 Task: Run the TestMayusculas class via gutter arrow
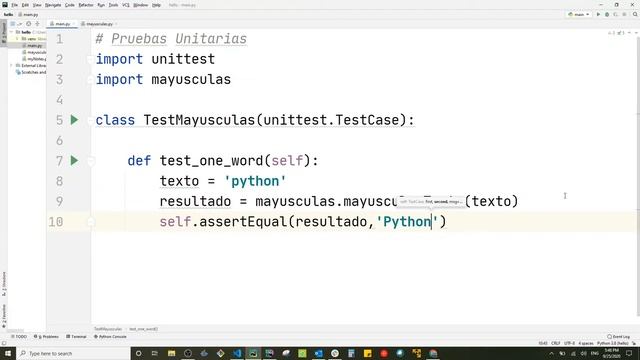(74, 120)
